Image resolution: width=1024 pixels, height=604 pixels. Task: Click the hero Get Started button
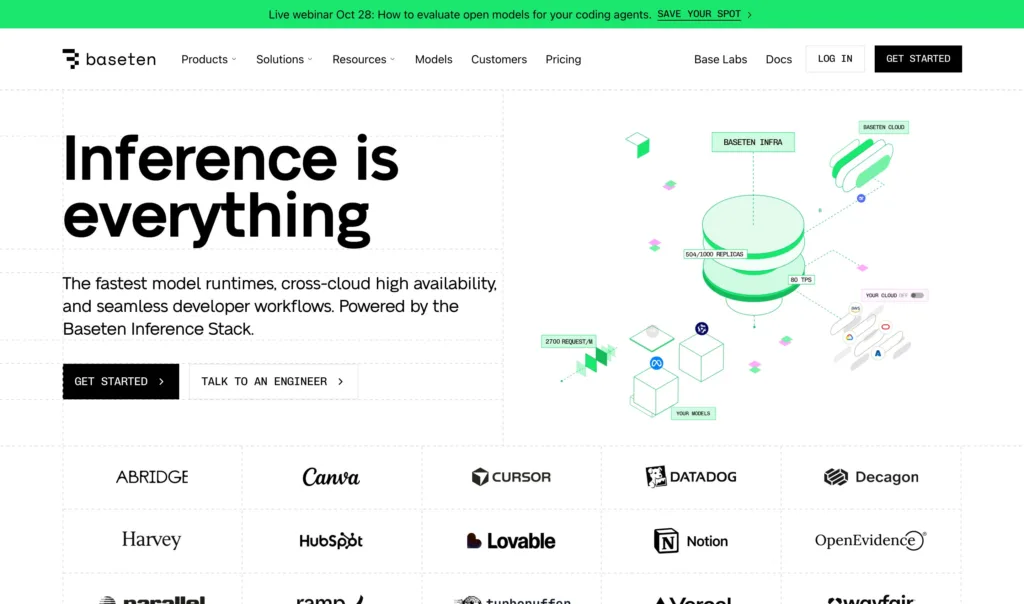tap(121, 381)
